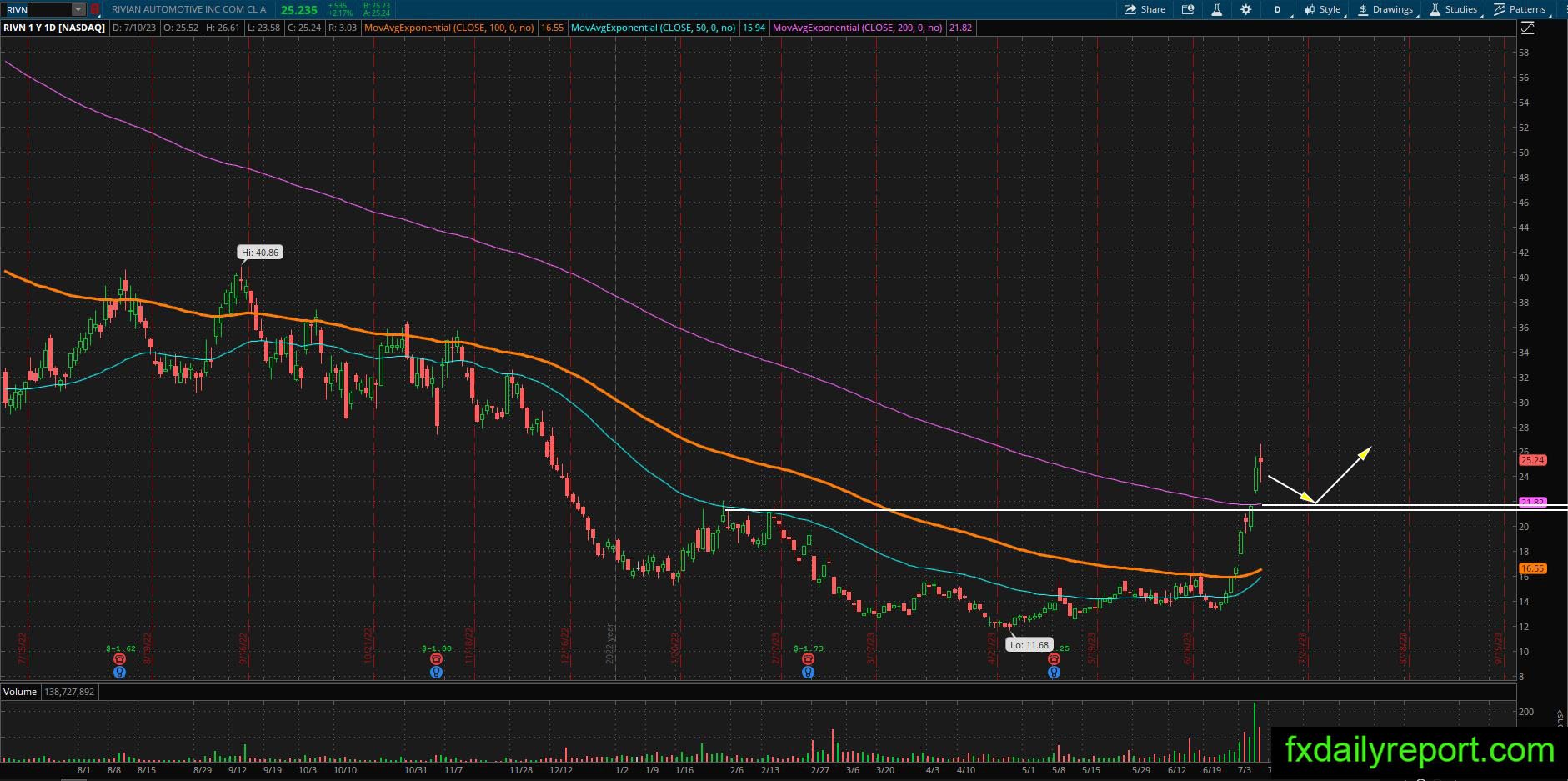Click the Volume study label
This screenshot has height=781, width=1568.
20,692
